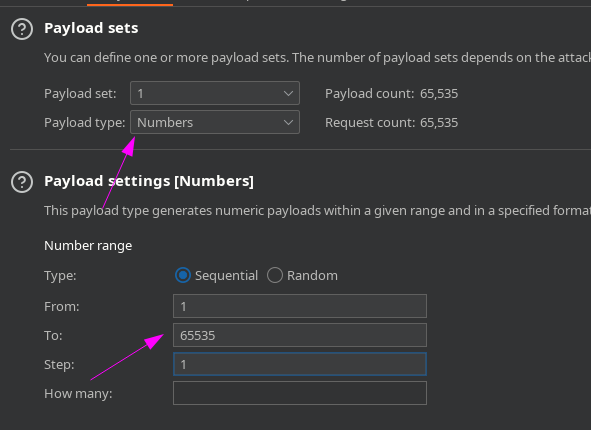
Task: Select the active tab with orange underline
Action: point(130,3)
